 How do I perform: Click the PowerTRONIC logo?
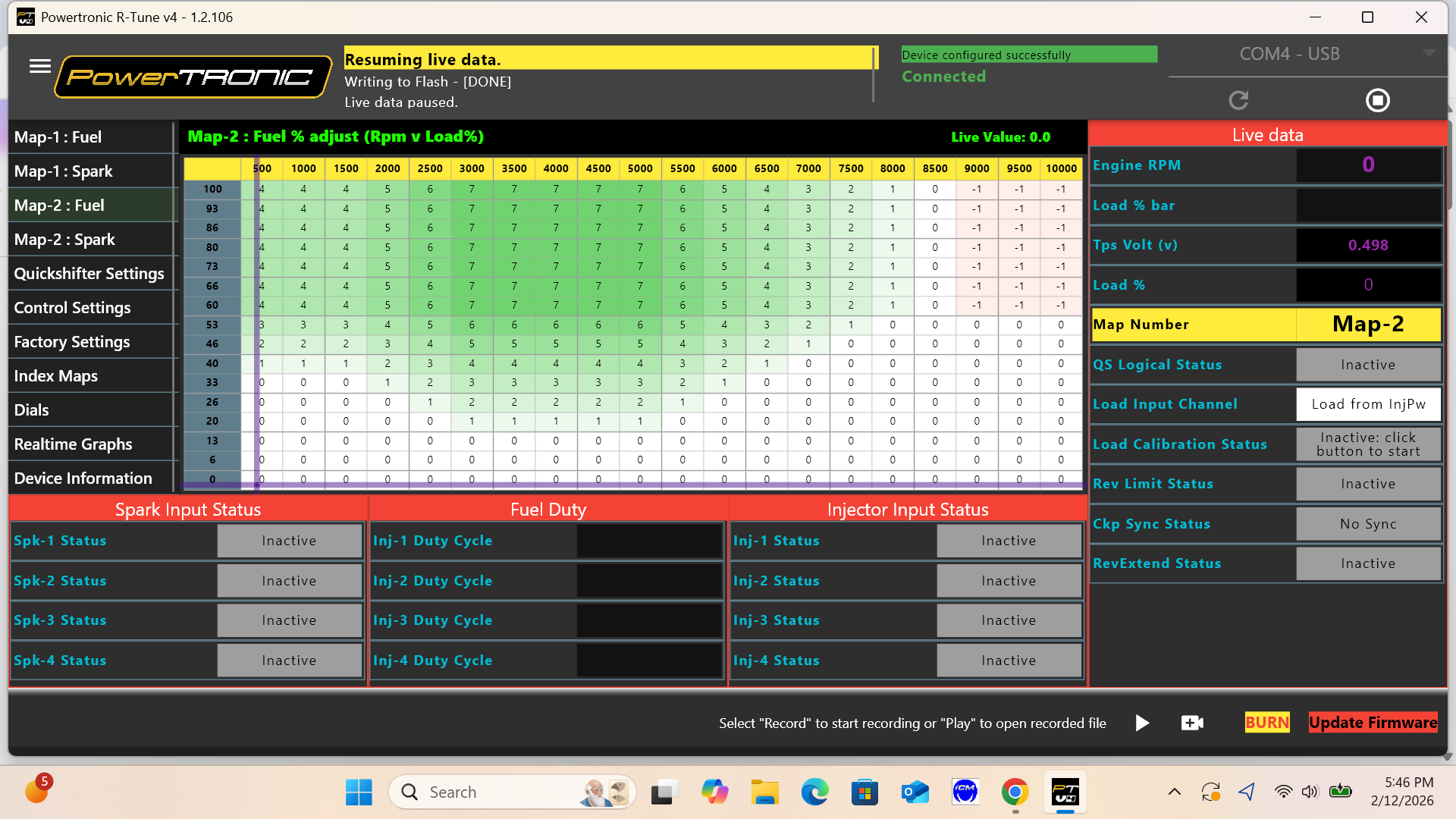click(x=193, y=77)
